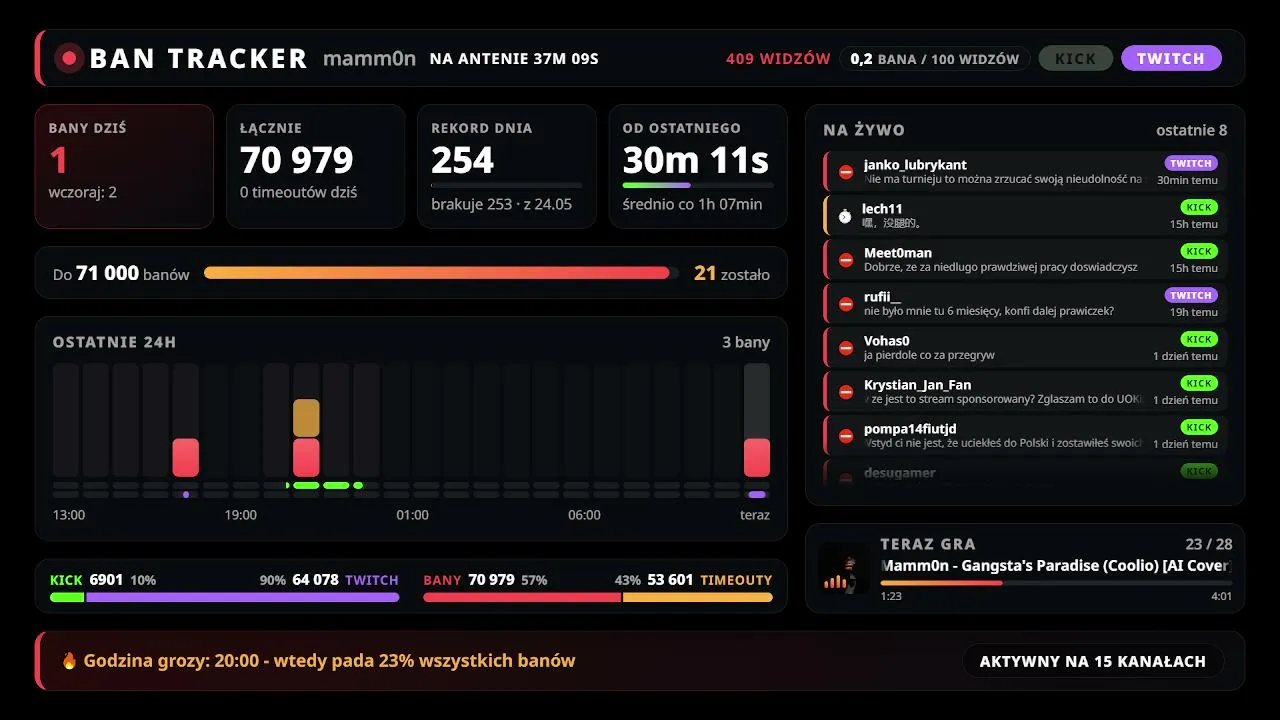
Task: Click the timeout stopwatch icon beside lech11
Action: point(845,216)
